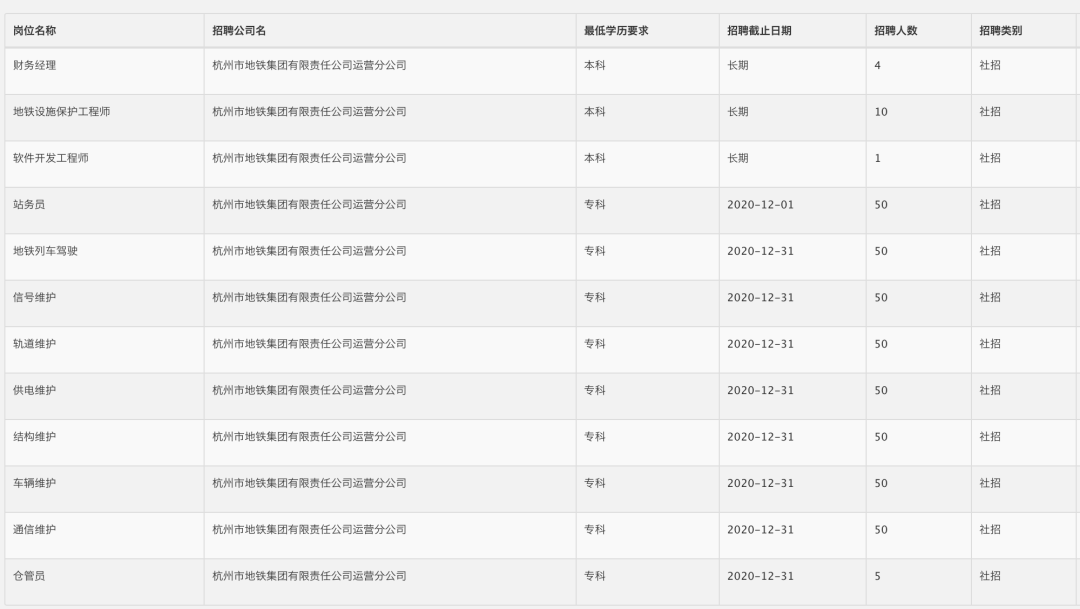The image size is (1080, 609).
Task: Click the 最低学历要求 column header
Action: pos(616,31)
